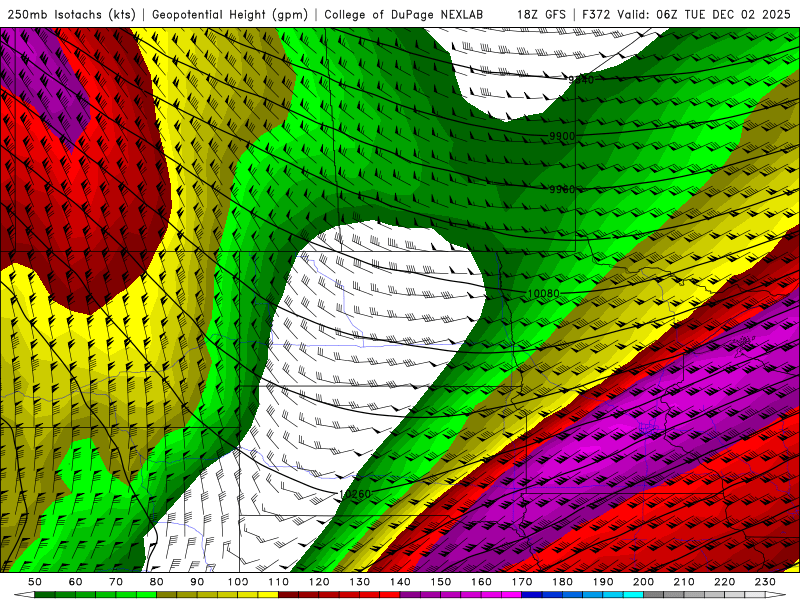Screen dimensions: 800x600
Task: Click the 170 label on the color scale
Action: tap(522, 582)
